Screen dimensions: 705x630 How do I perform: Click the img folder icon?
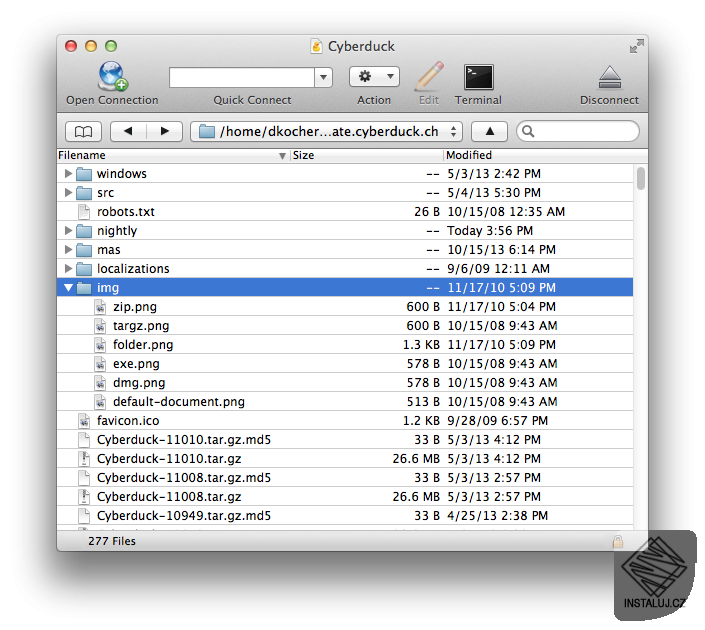pyautogui.click(x=84, y=288)
